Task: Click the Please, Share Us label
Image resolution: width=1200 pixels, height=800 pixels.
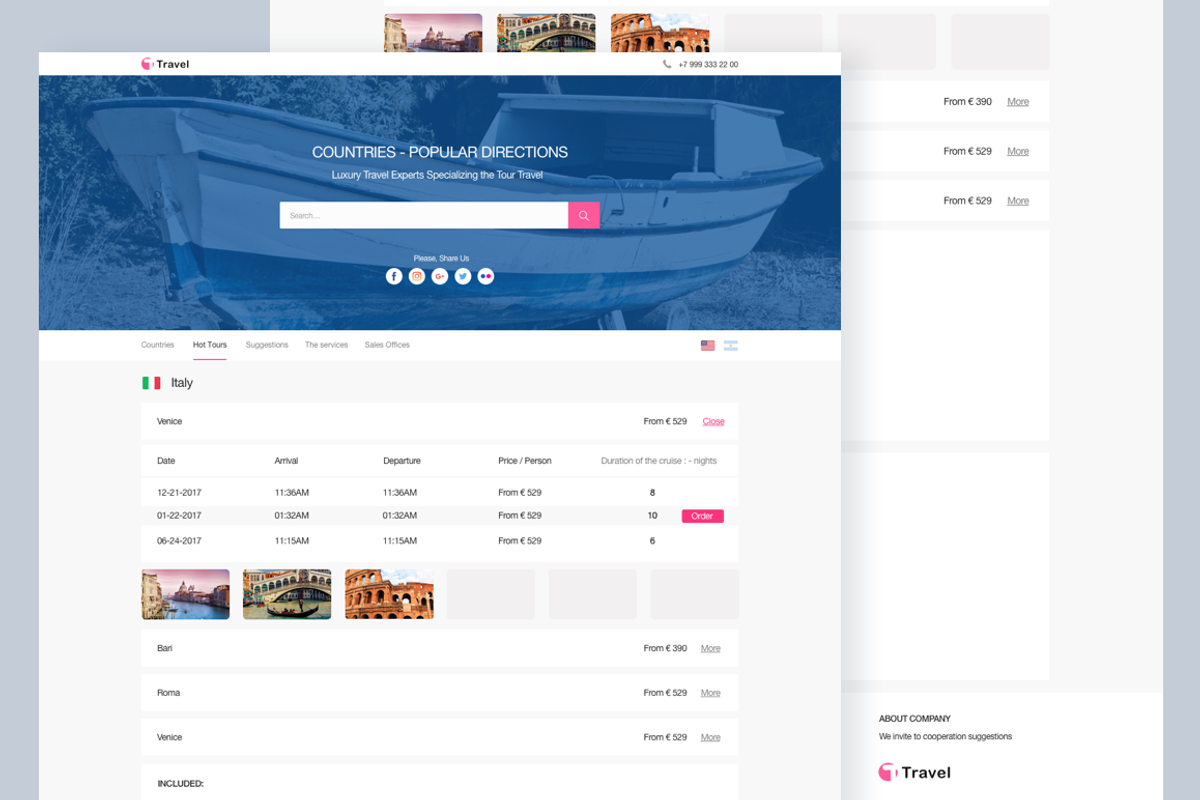Action: tap(441, 258)
